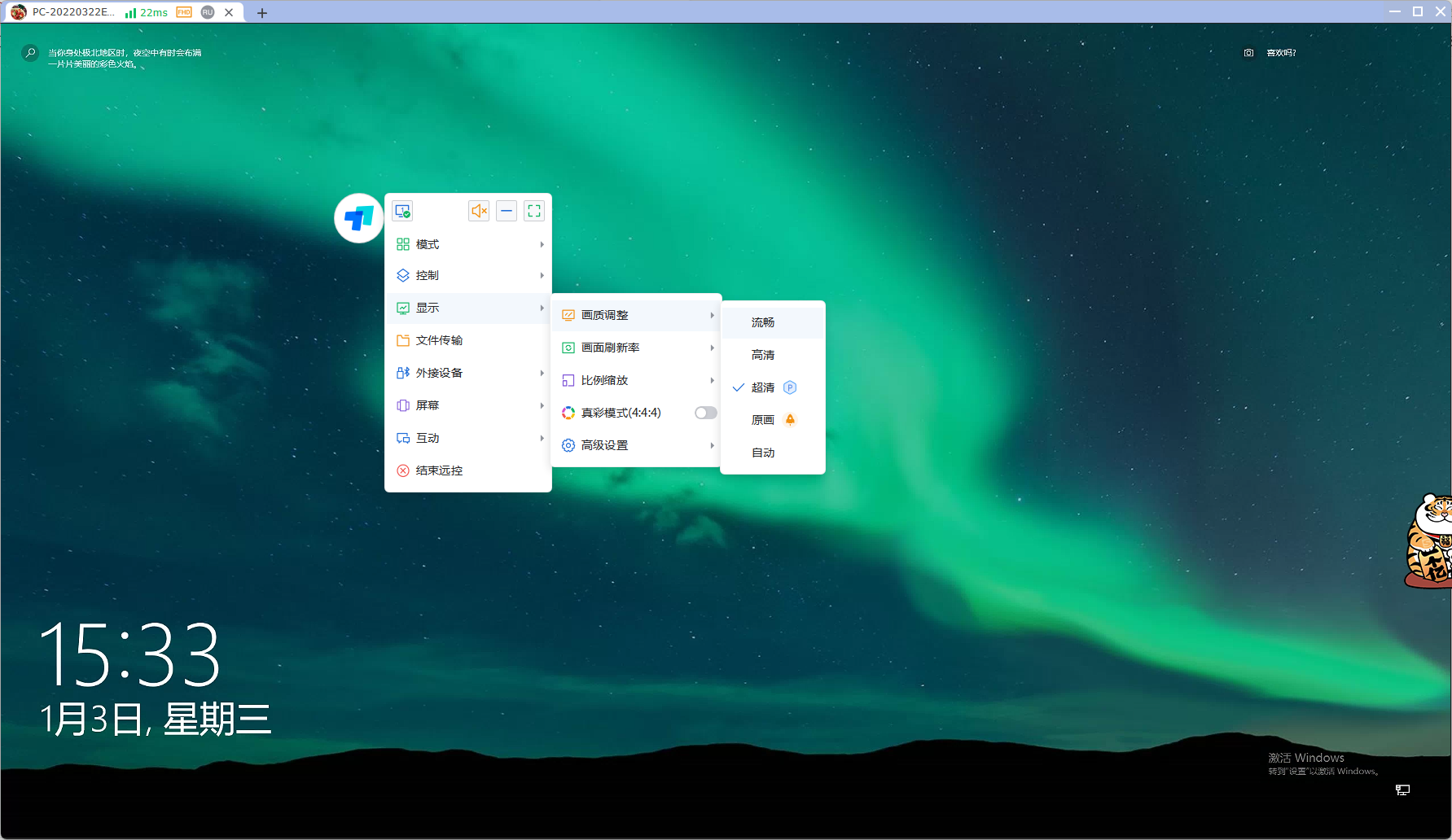Open the 比例缩放 menu entry
Image resolution: width=1452 pixels, height=840 pixels.
click(636, 380)
